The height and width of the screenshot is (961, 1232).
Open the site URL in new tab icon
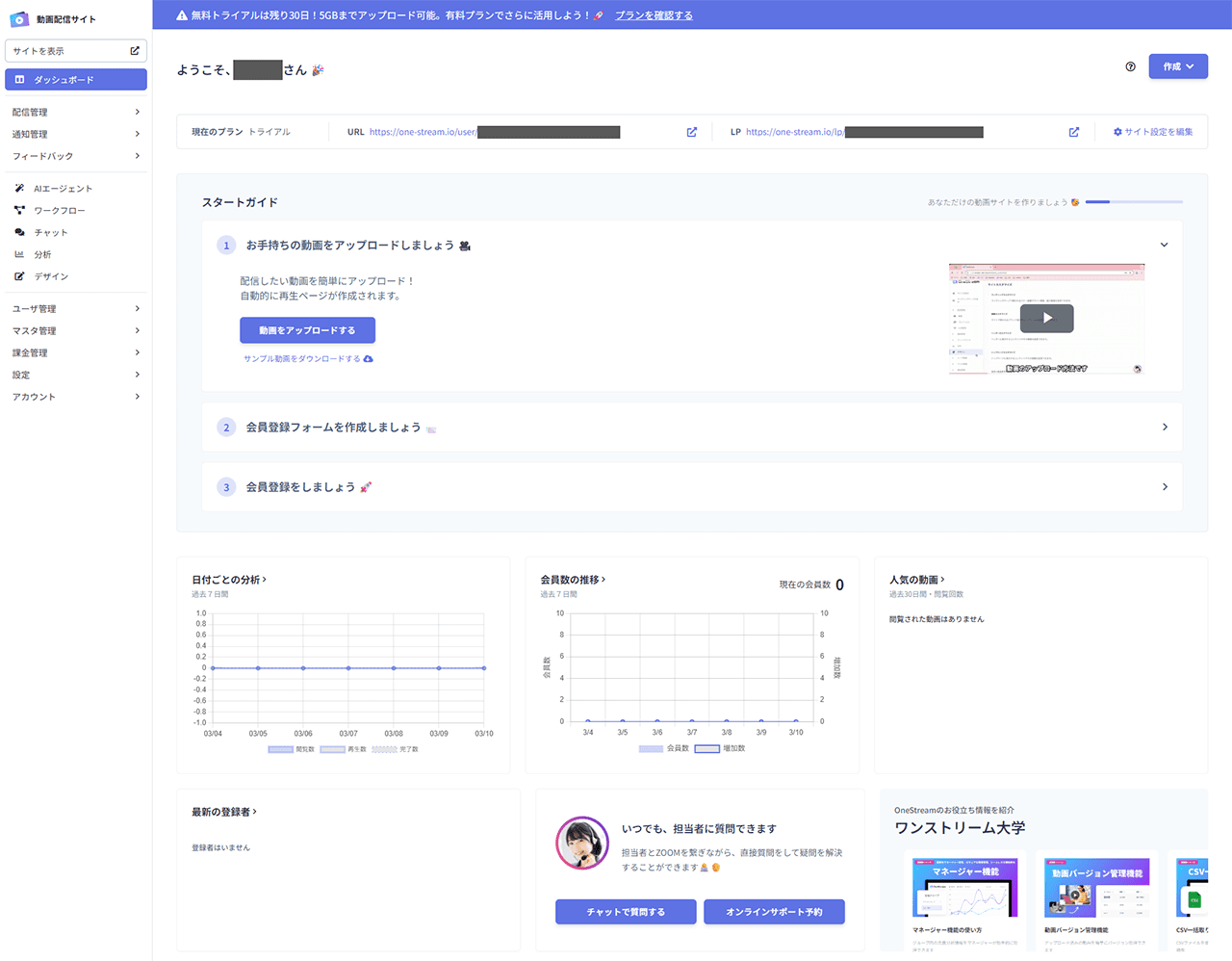click(x=691, y=132)
